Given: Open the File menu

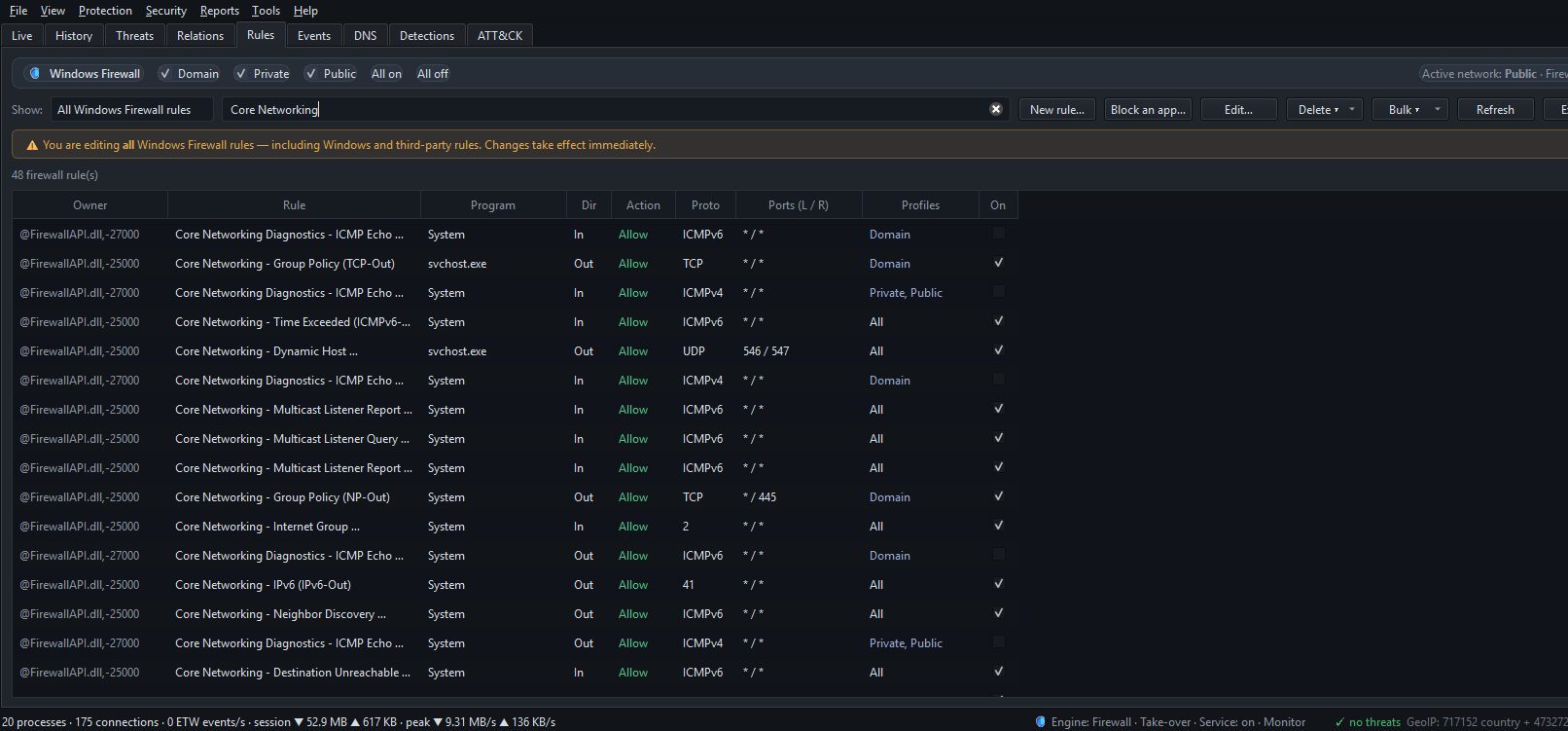Looking at the screenshot, I should pyautogui.click(x=18, y=11).
